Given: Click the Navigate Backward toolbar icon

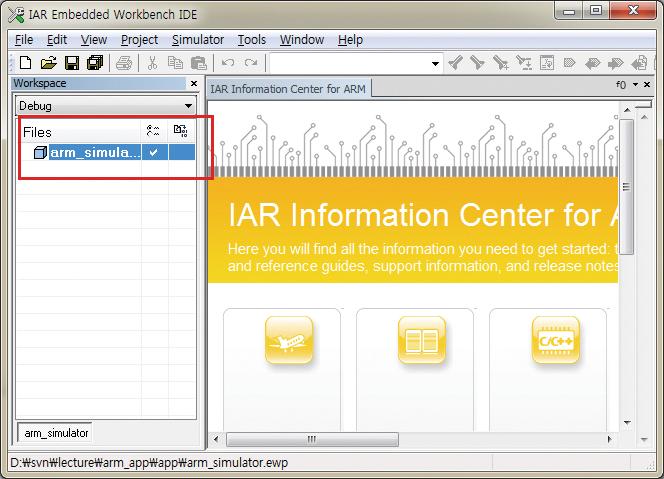Looking at the screenshot, I should (x=639, y=63).
